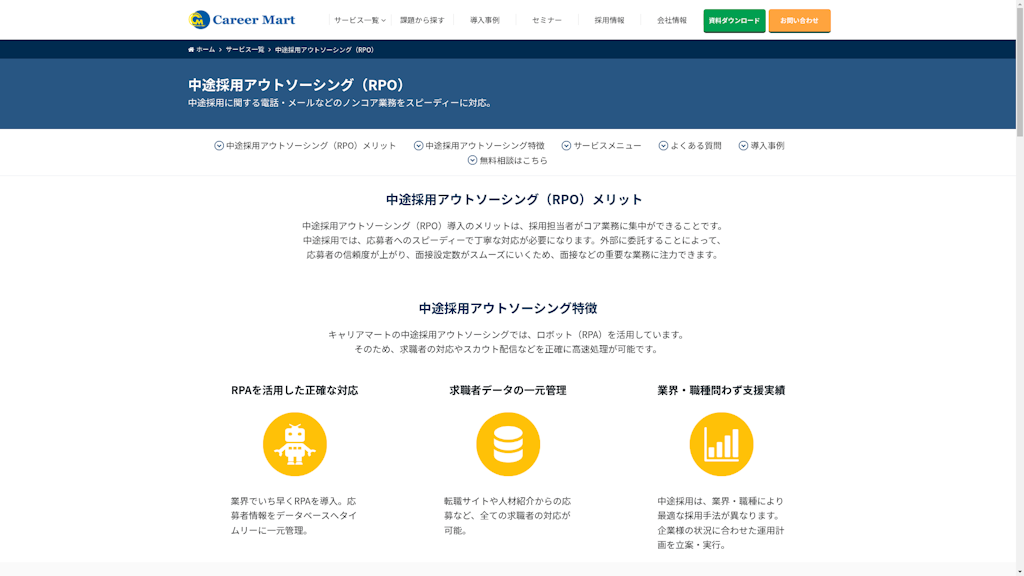Jump to 中途採用アウトソーシング（RPO）メリット section
1024x576 pixels.
310,146
